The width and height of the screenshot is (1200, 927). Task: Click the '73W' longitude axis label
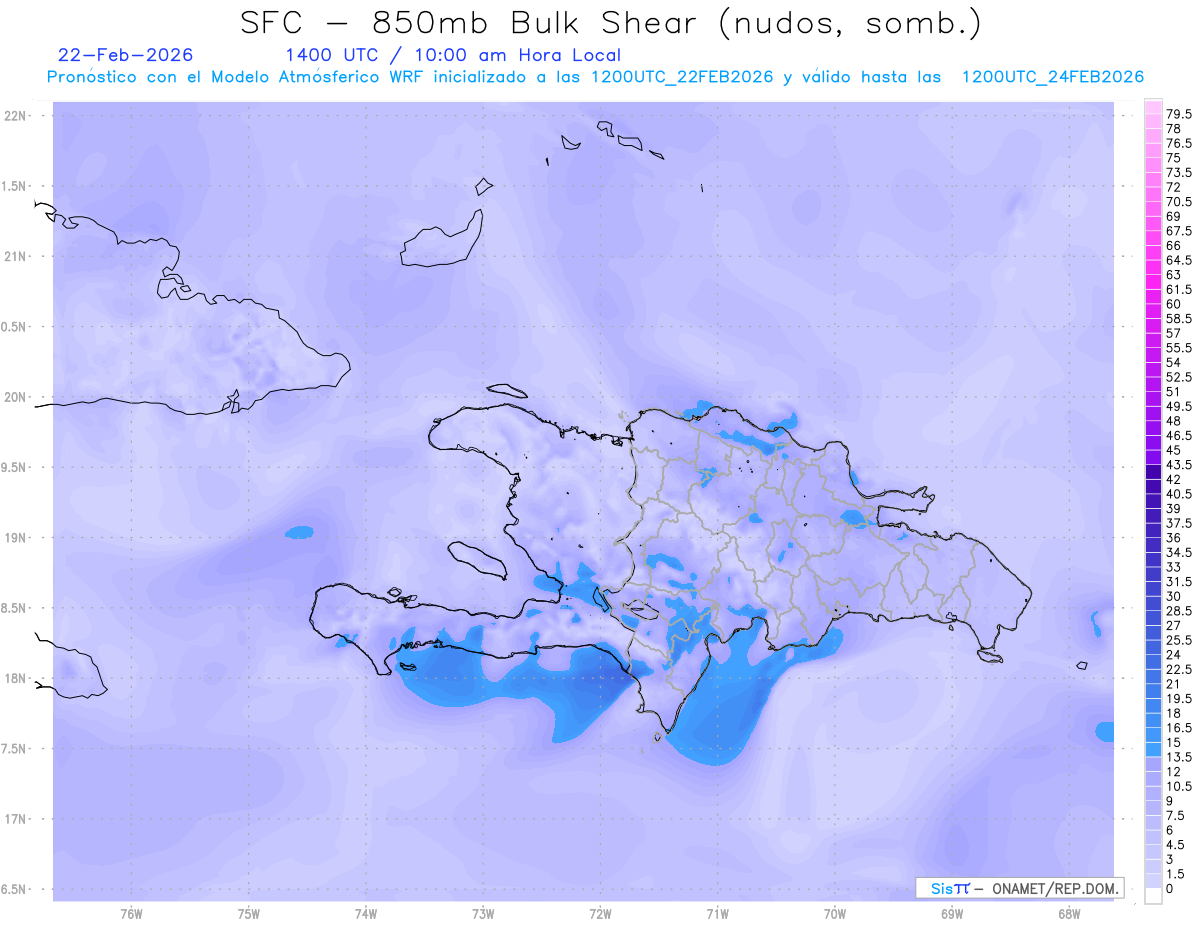pyautogui.click(x=483, y=914)
